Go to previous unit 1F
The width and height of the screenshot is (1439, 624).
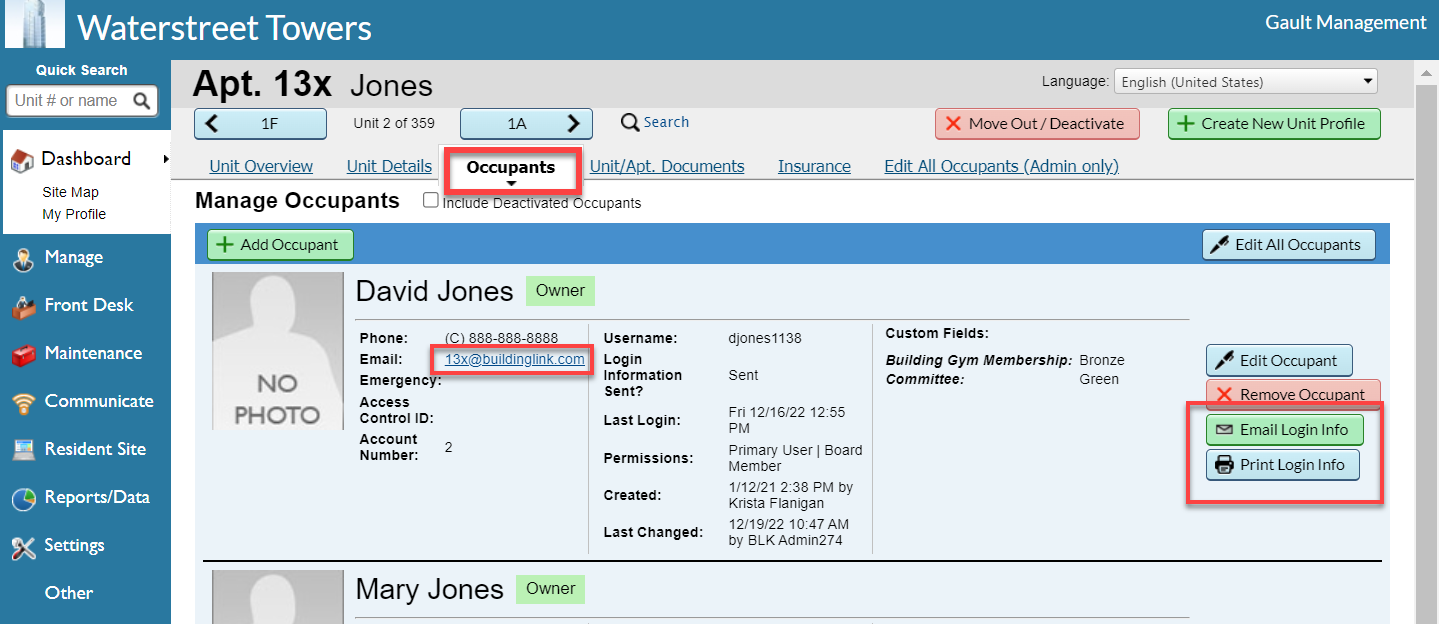260,124
